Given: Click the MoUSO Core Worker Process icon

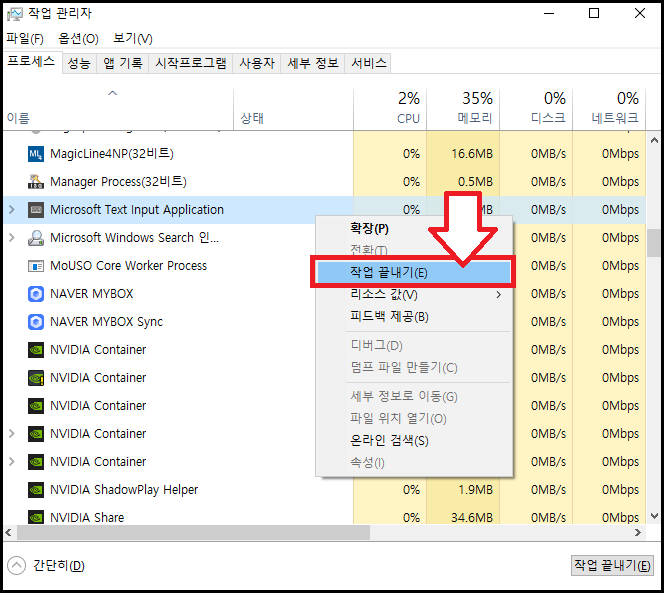Looking at the screenshot, I should coord(36,266).
